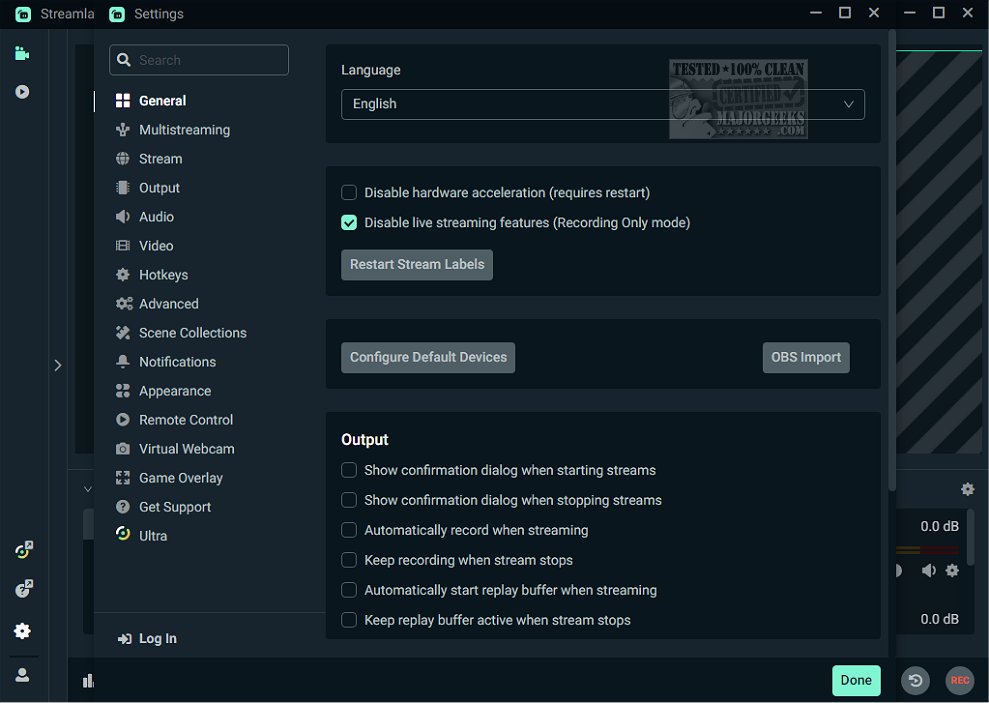Click inside the settings search field
This screenshot has height=703, width=989.
coord(198,60)
